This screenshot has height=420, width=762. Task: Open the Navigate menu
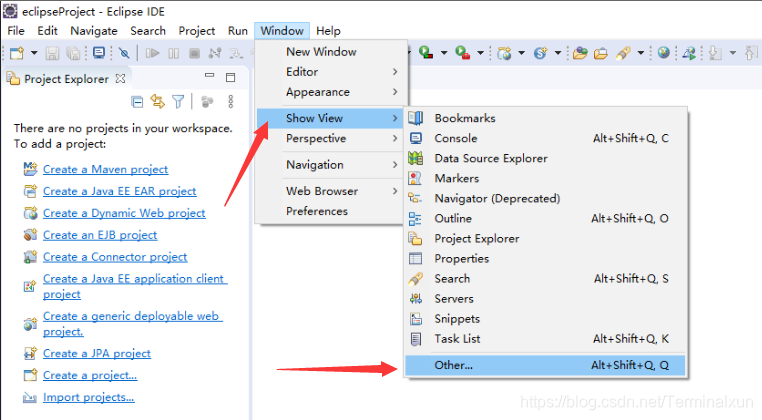(x=94, y=31)
